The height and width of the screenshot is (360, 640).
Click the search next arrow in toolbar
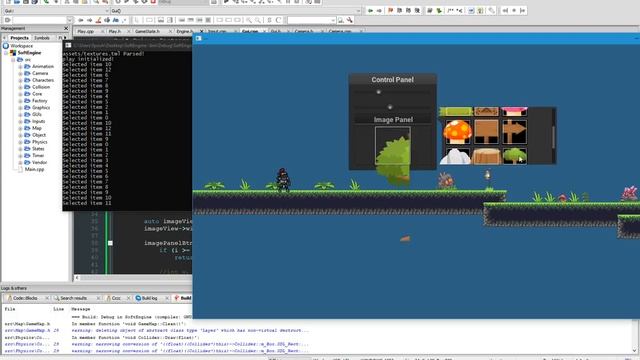point(89,20)
